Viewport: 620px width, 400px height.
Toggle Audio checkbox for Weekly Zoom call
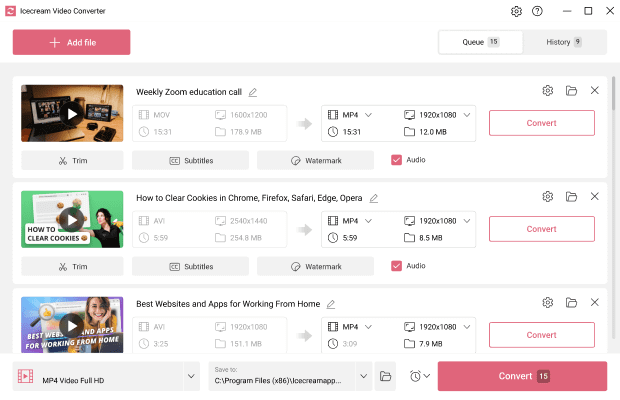(x=396, y=160)
